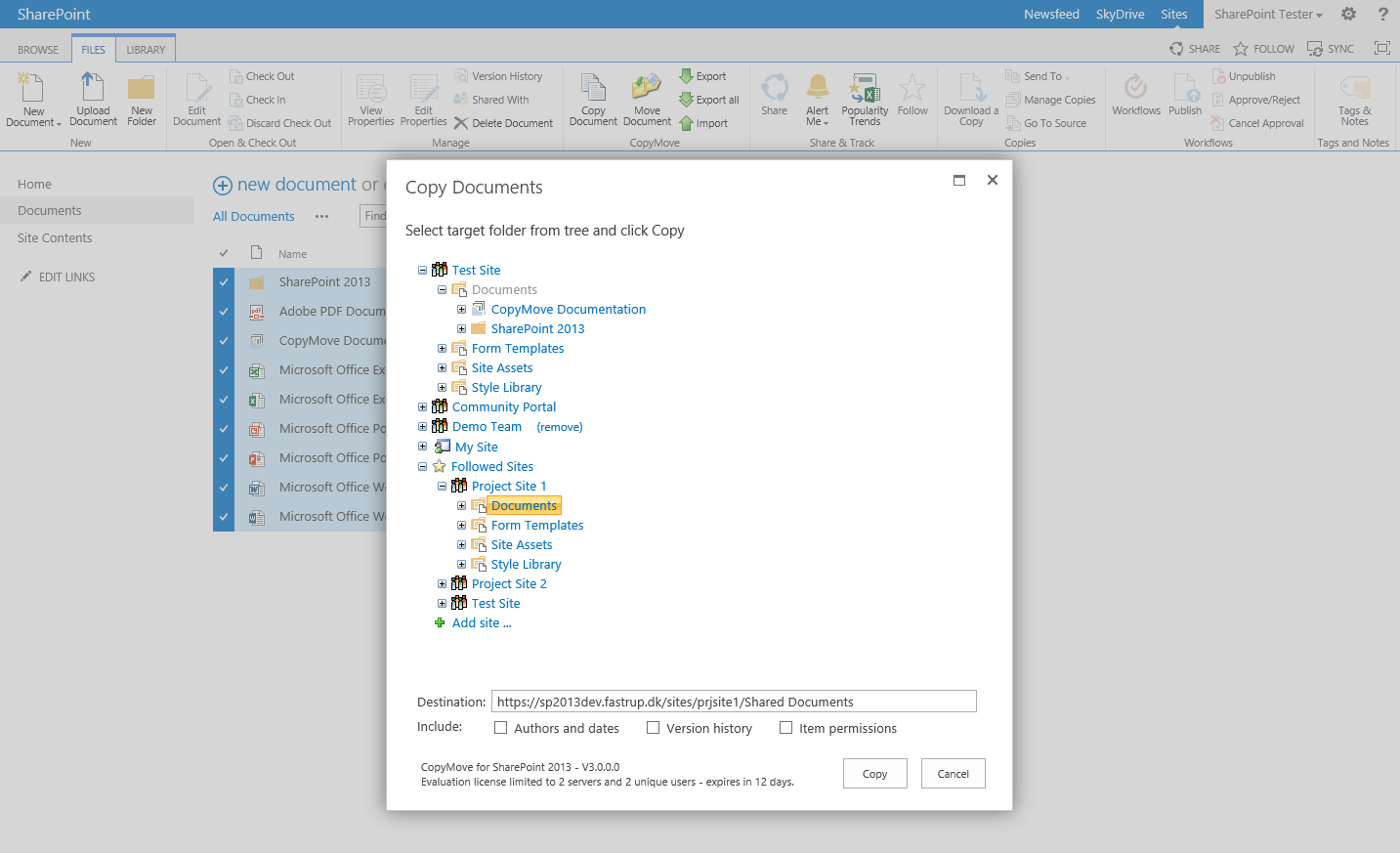Create a New Folder from ribbon

pos(142,100)
